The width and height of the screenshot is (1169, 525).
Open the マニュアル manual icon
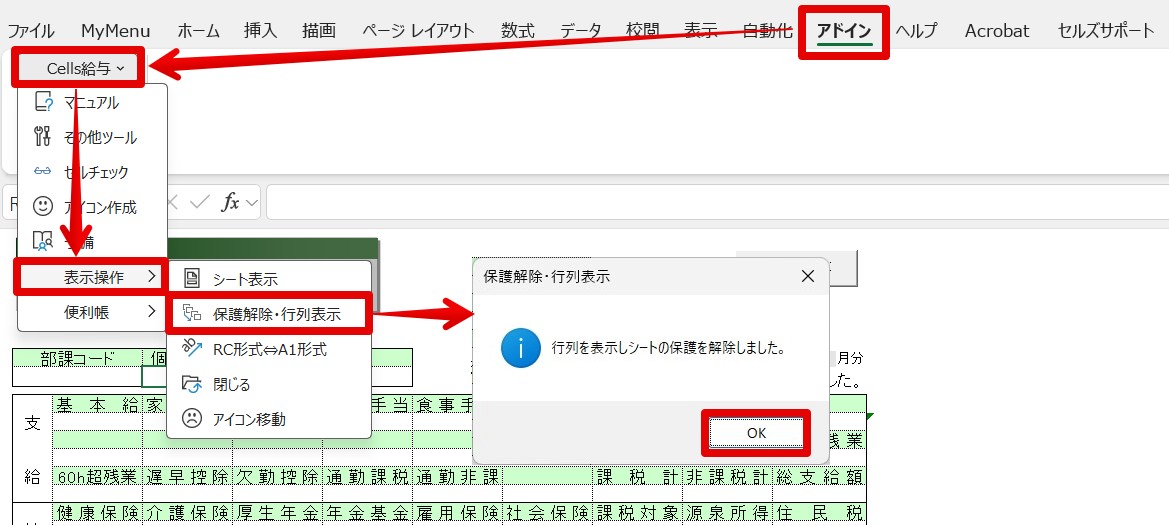pyautogui.click(x=45, y=102)
